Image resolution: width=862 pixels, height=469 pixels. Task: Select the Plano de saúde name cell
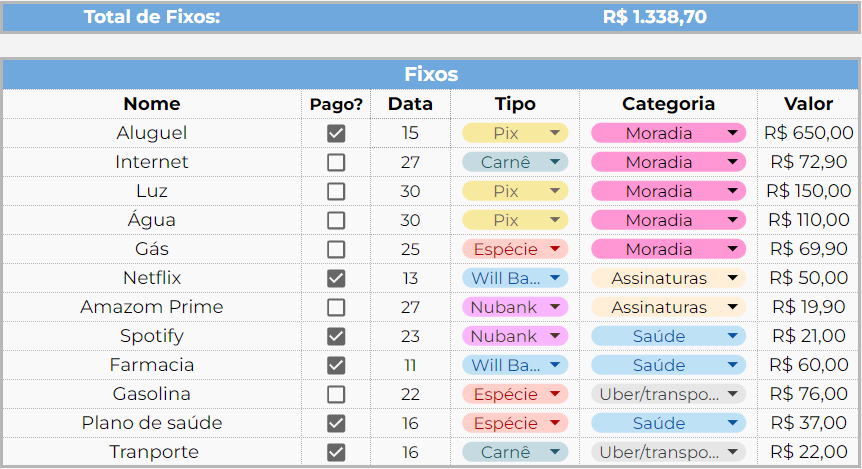click(x=152, y=423)
